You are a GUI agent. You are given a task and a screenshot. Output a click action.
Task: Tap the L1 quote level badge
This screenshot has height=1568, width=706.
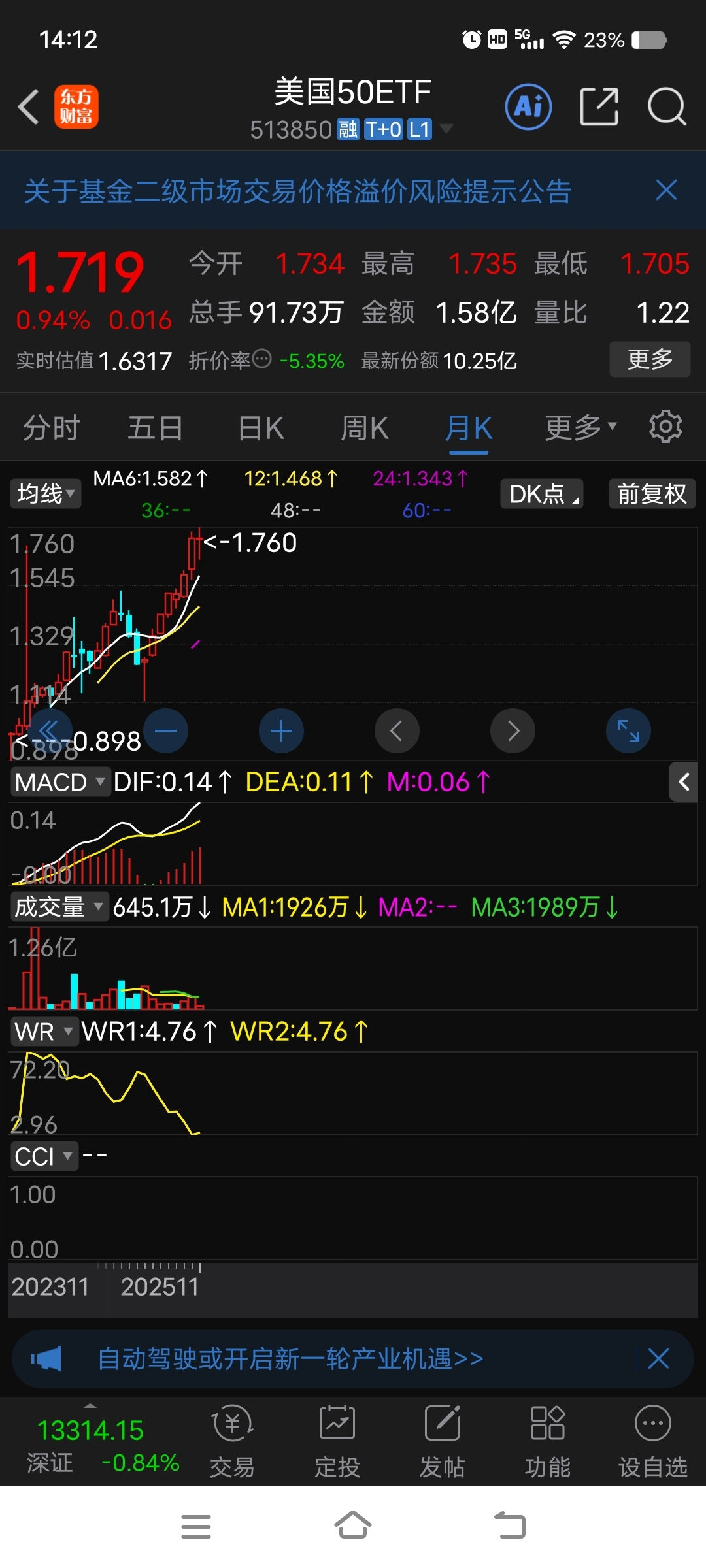420,129
